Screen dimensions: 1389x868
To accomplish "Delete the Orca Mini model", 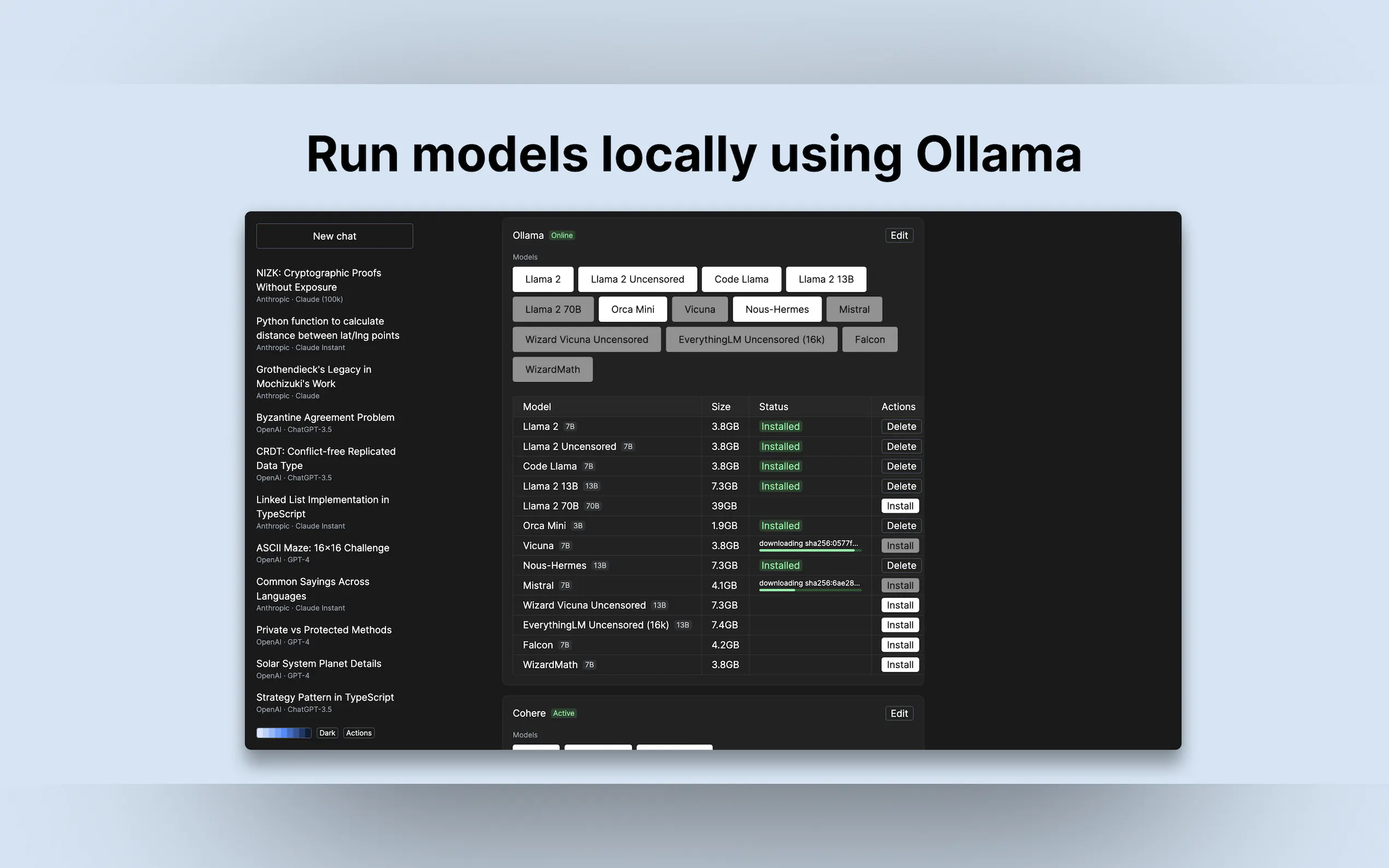I will pyautogui.click(x=902, y=526).
